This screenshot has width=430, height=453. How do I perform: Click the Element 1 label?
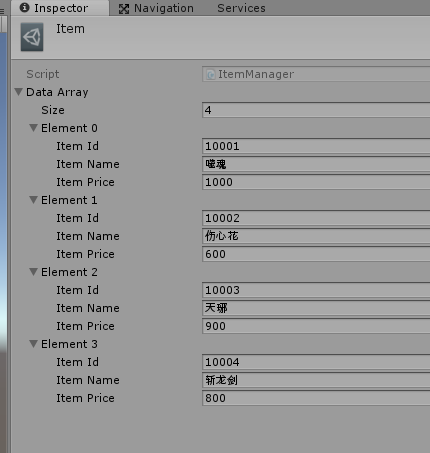pos(69,200)
